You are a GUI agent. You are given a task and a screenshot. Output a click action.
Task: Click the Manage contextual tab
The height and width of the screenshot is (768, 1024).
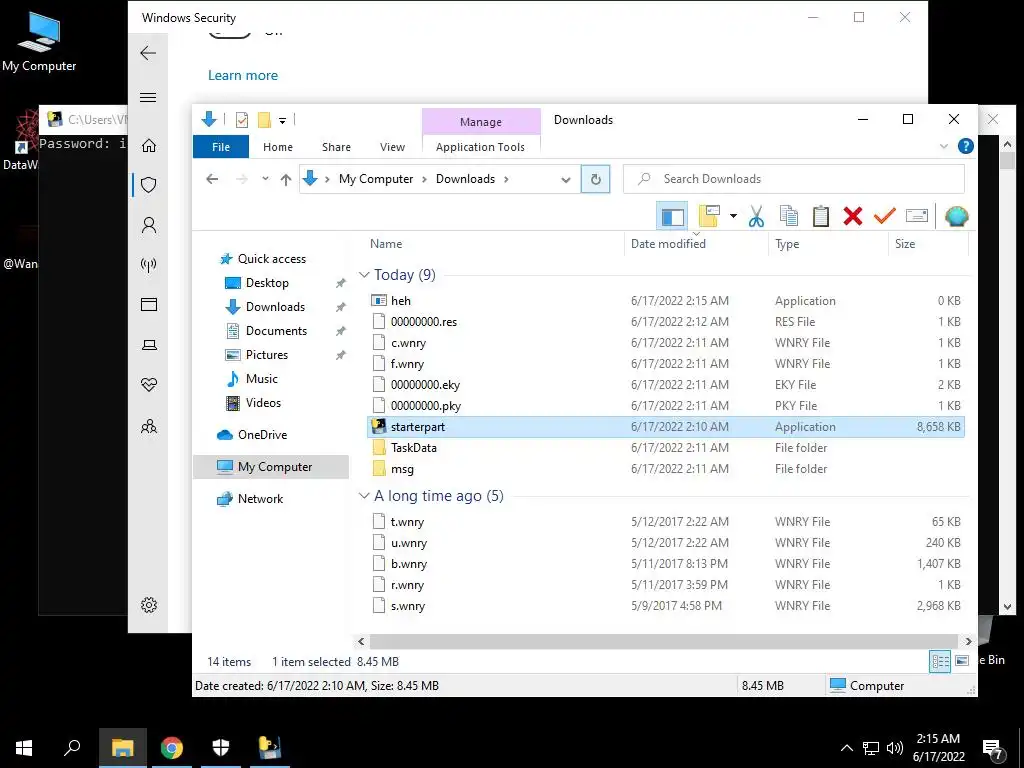[x=481, y=121]
